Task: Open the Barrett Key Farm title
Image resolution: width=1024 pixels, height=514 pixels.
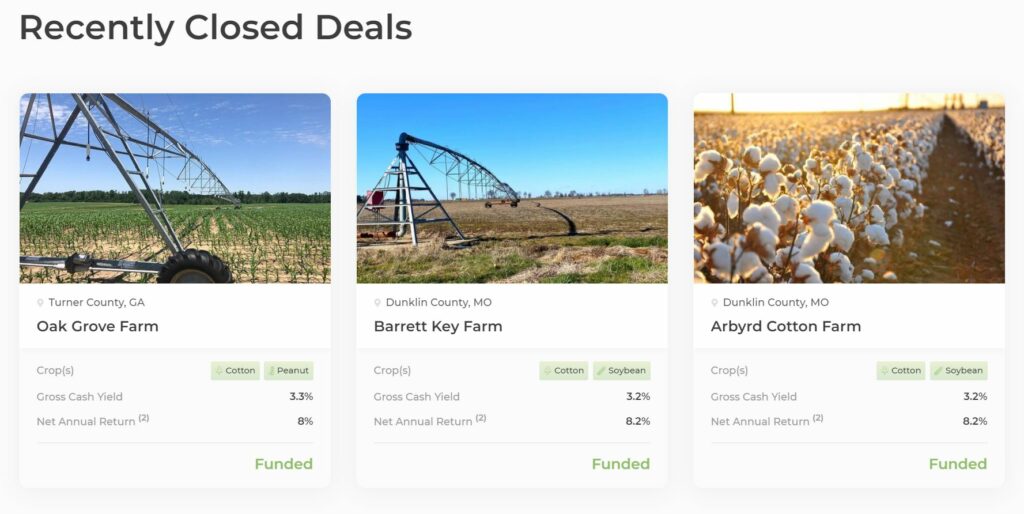Action: tap(438, 326)
